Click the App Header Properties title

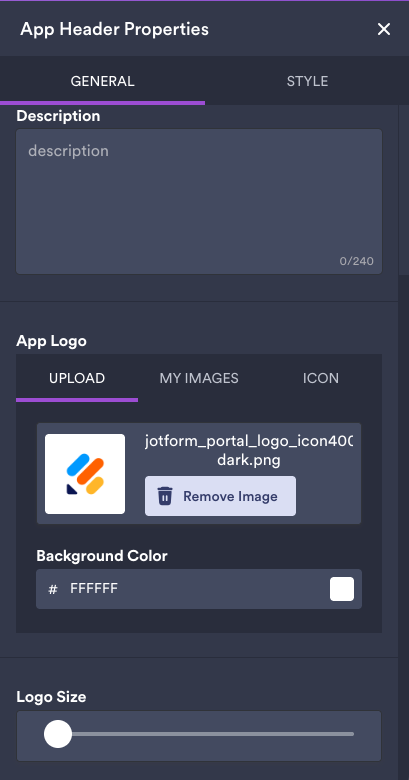(x=114, y=29)
